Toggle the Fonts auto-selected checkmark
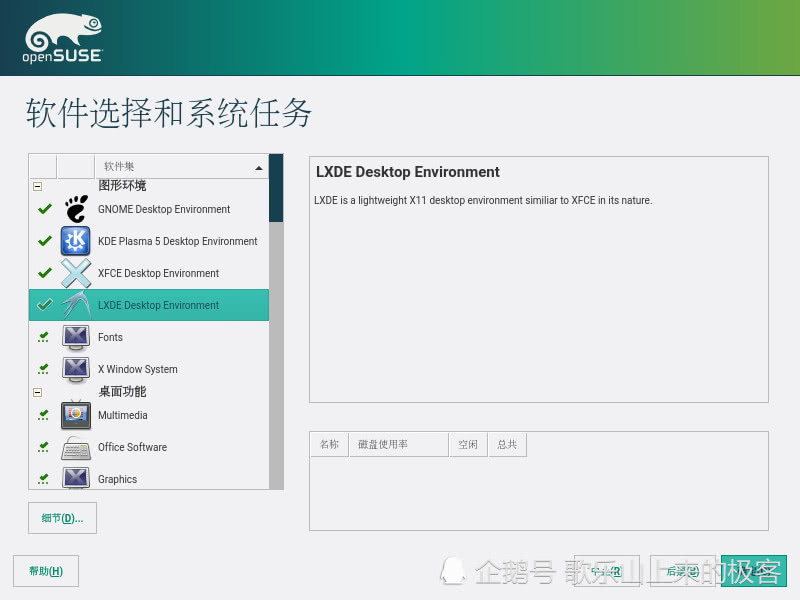800x600 pixels. [44, 337]
